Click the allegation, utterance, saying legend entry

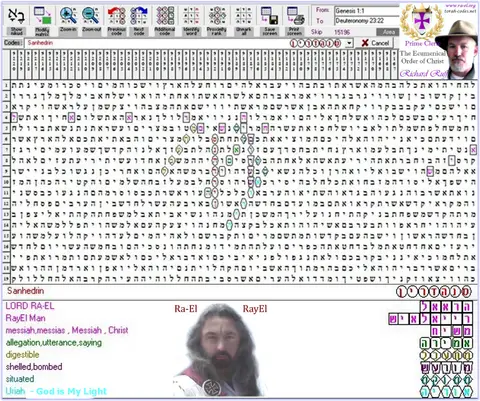54,342
